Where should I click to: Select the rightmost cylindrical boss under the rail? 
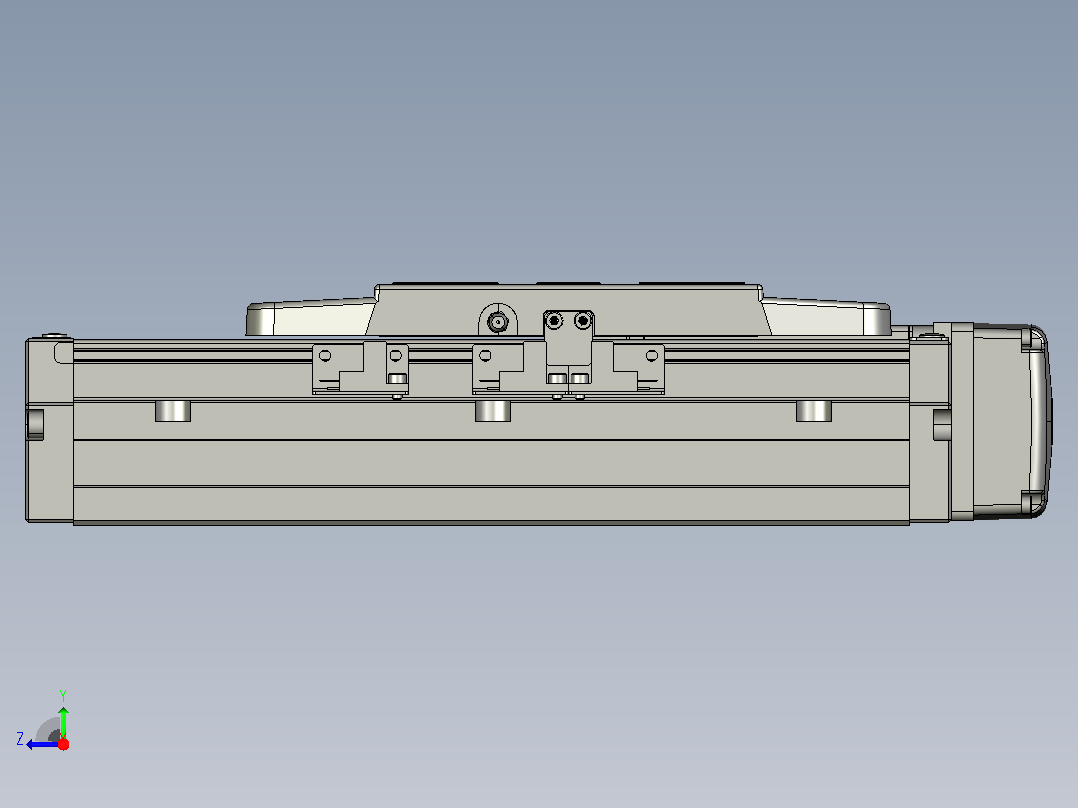point(814,411)
